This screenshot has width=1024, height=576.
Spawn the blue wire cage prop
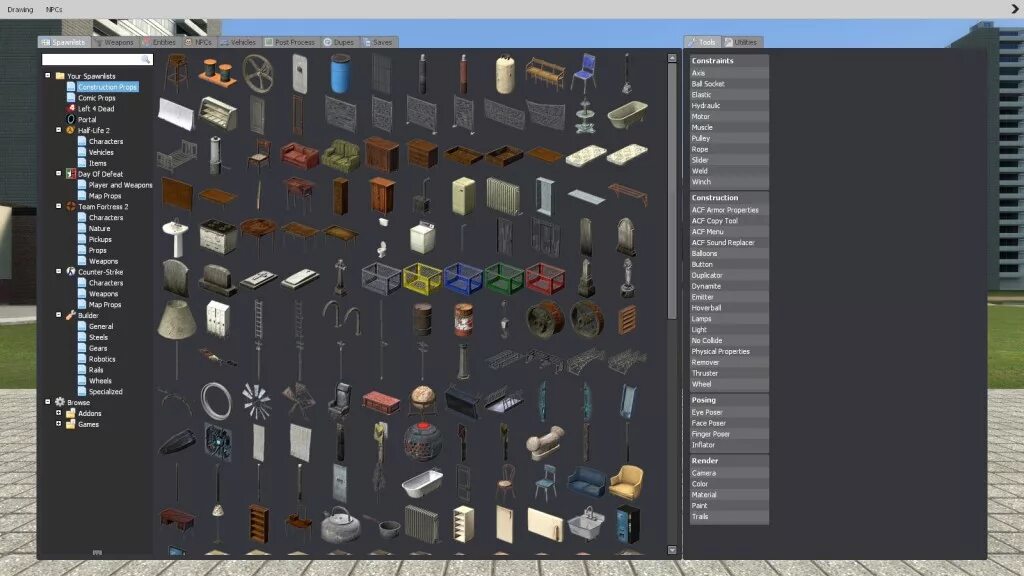click(463, 279)
